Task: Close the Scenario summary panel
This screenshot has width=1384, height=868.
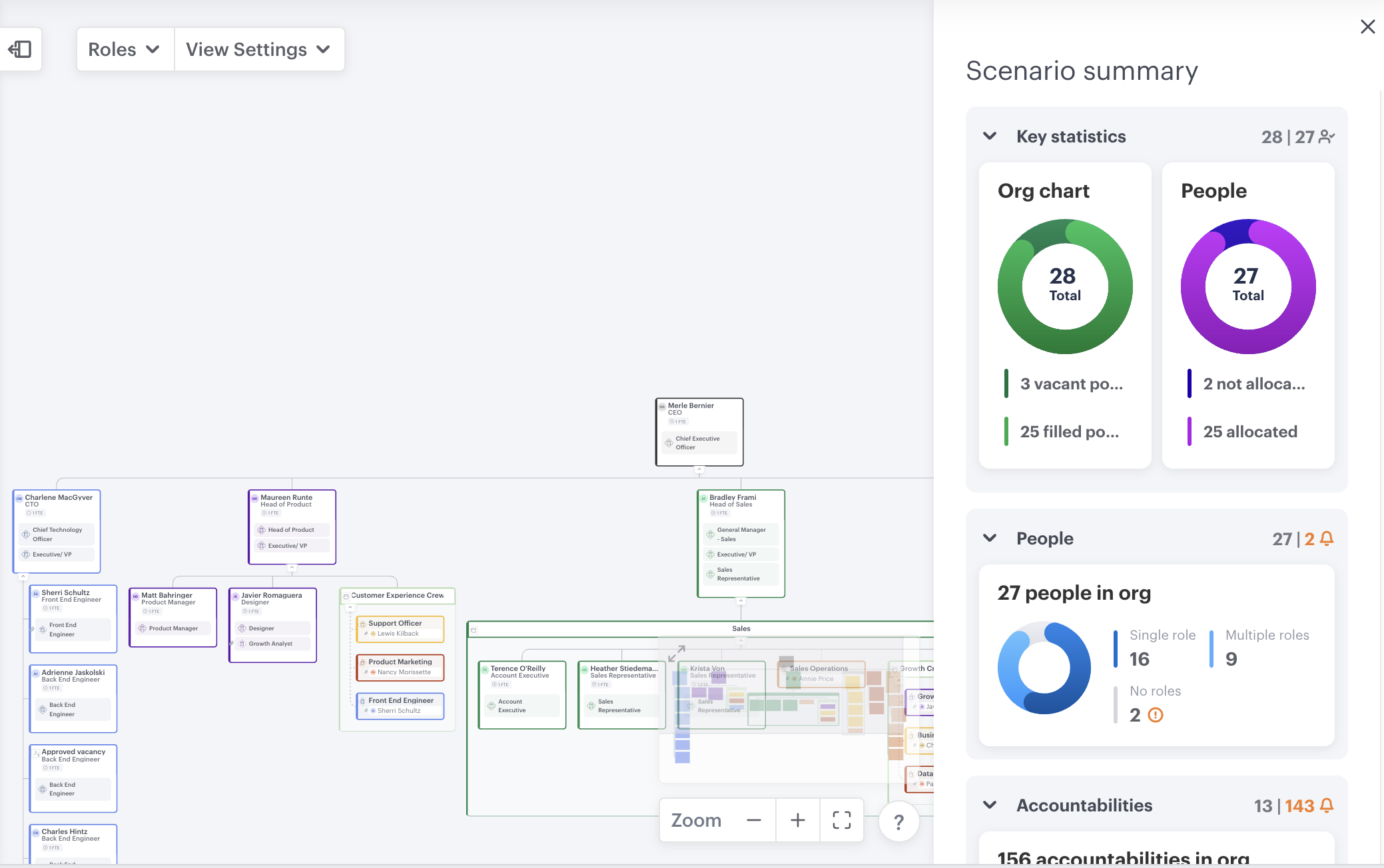Action: pyautogui.click(x=1368, y=26)
